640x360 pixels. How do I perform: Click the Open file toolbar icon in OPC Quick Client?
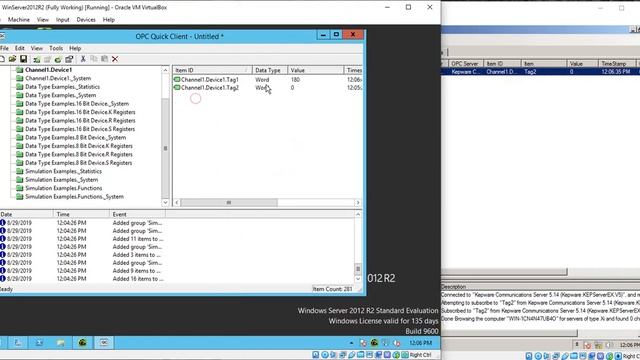tap(12, 59)
